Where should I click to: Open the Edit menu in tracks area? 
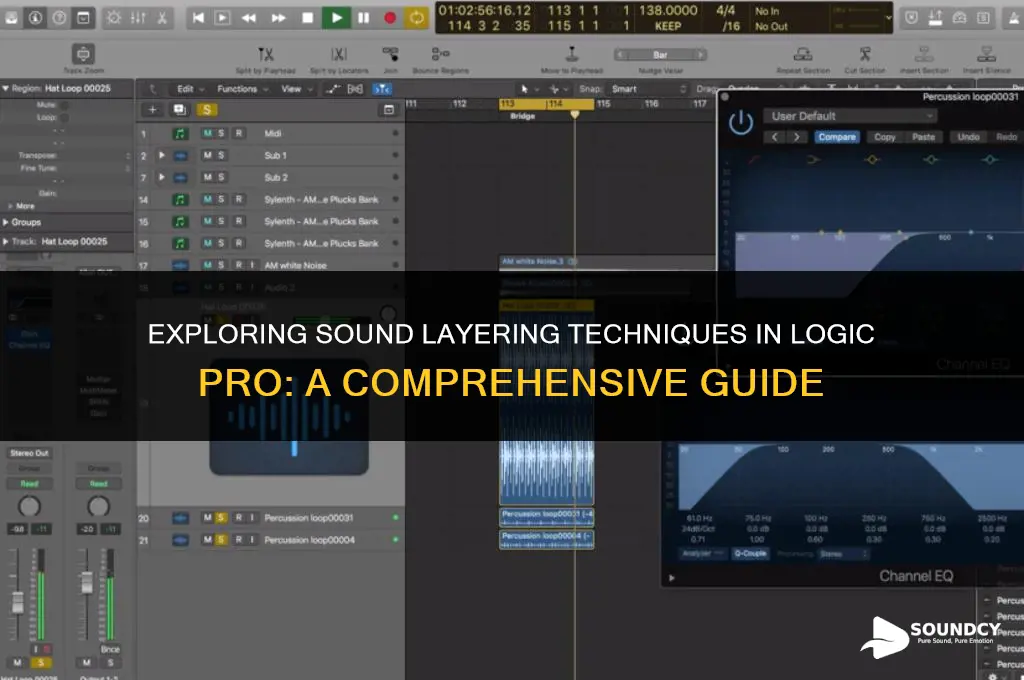tap(190, 89)
